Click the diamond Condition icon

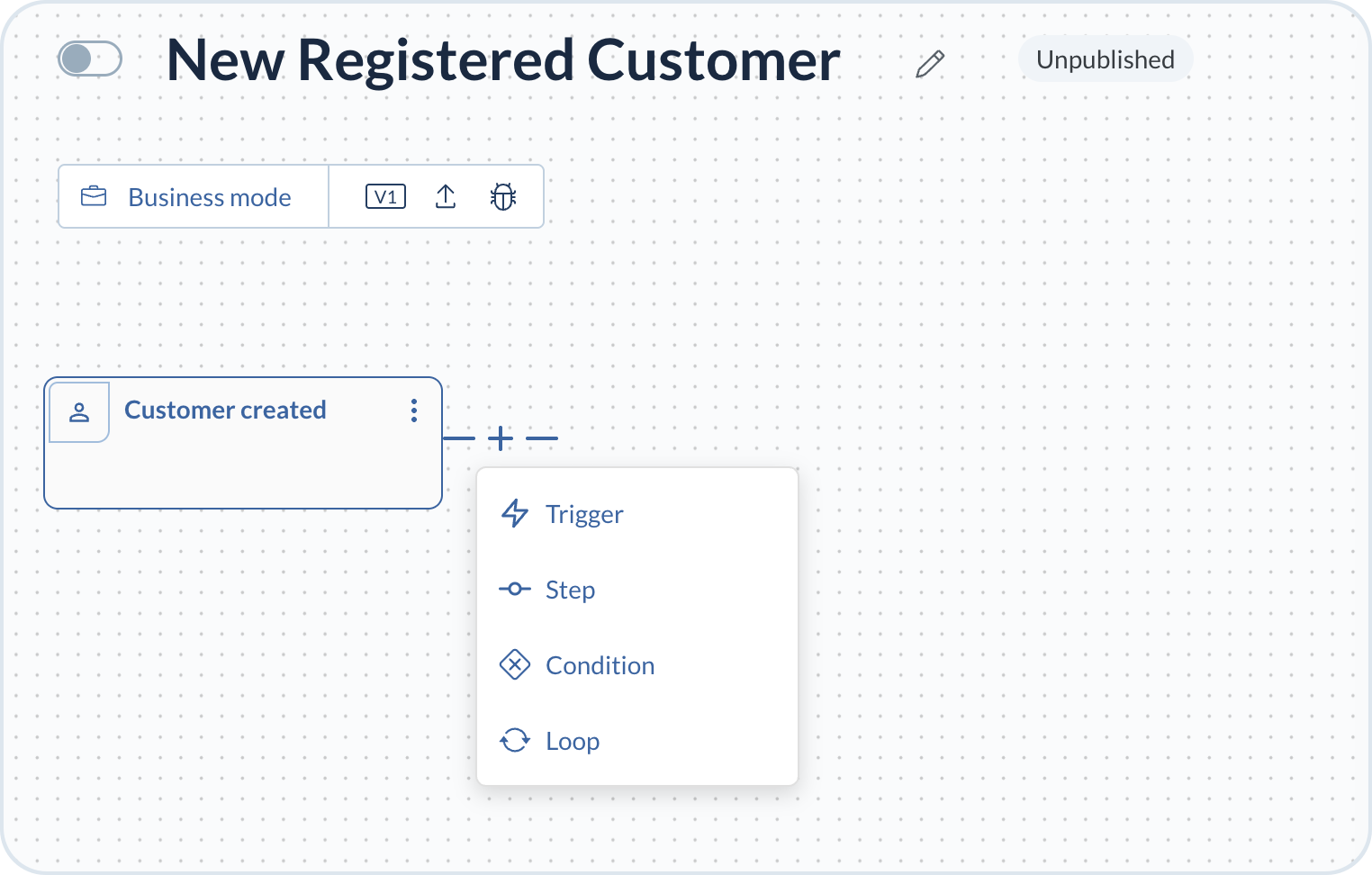(515, 665)
